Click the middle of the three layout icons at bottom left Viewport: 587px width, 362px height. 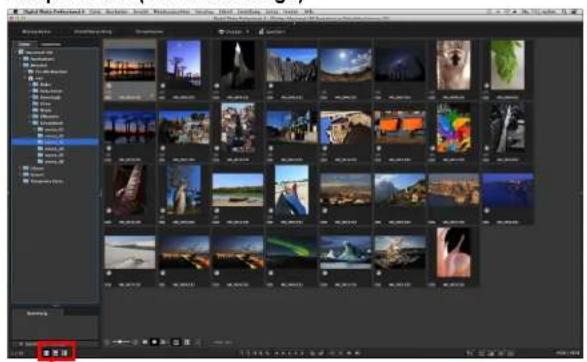pyautogui.click(x=55, y=353)
